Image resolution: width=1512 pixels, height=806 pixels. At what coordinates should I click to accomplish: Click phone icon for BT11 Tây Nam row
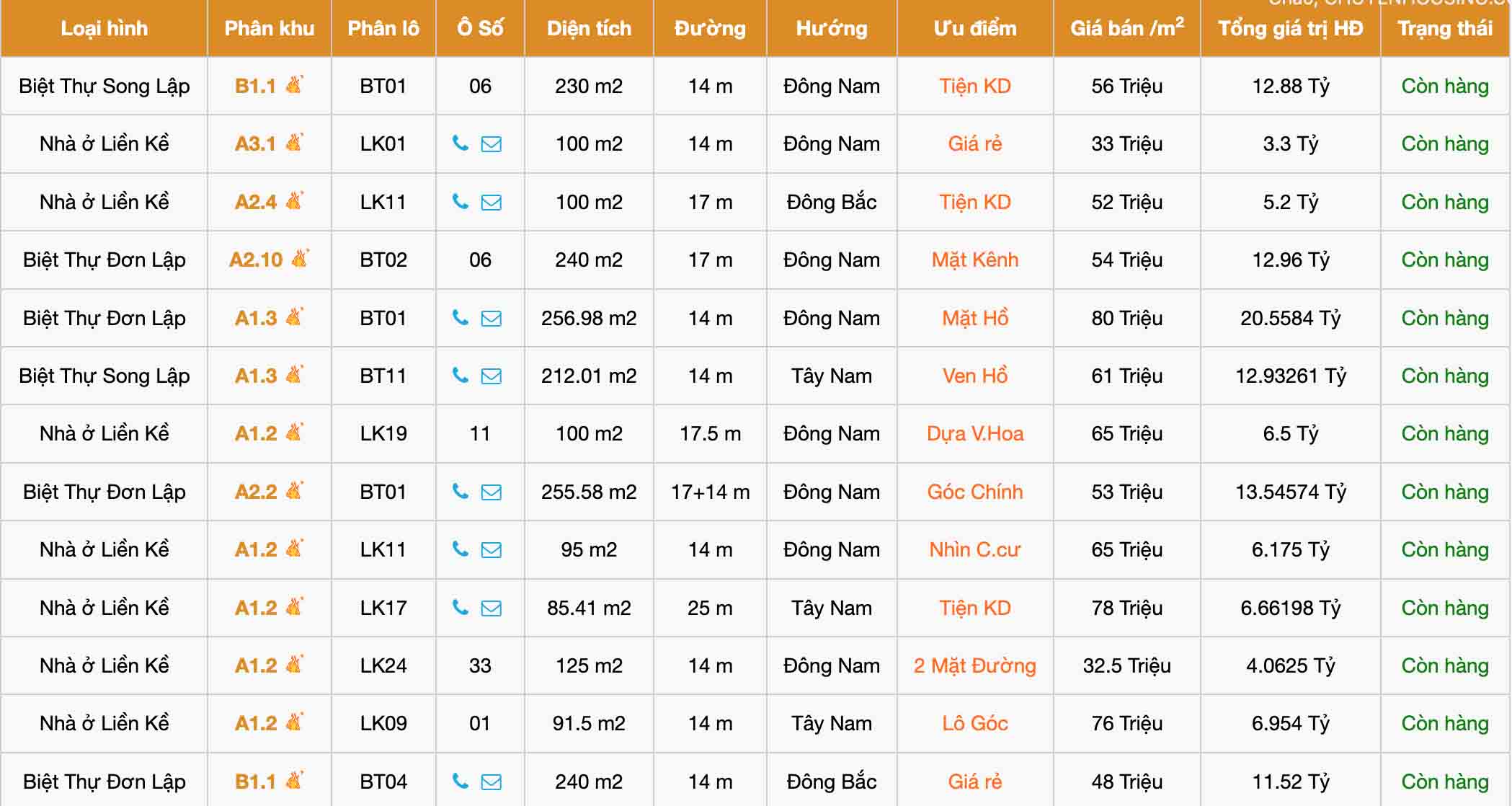(x=460, y=376)
